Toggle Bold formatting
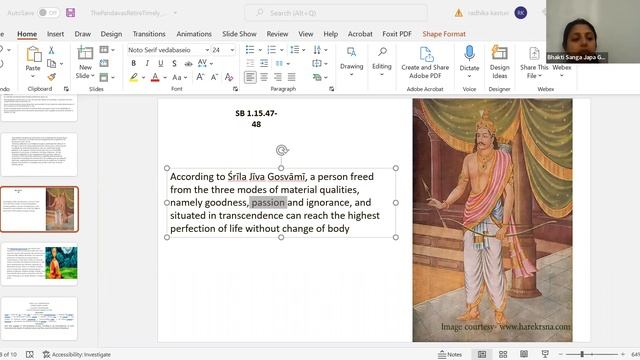The width and height of the screenshot is (640, 360). point(133,63)
